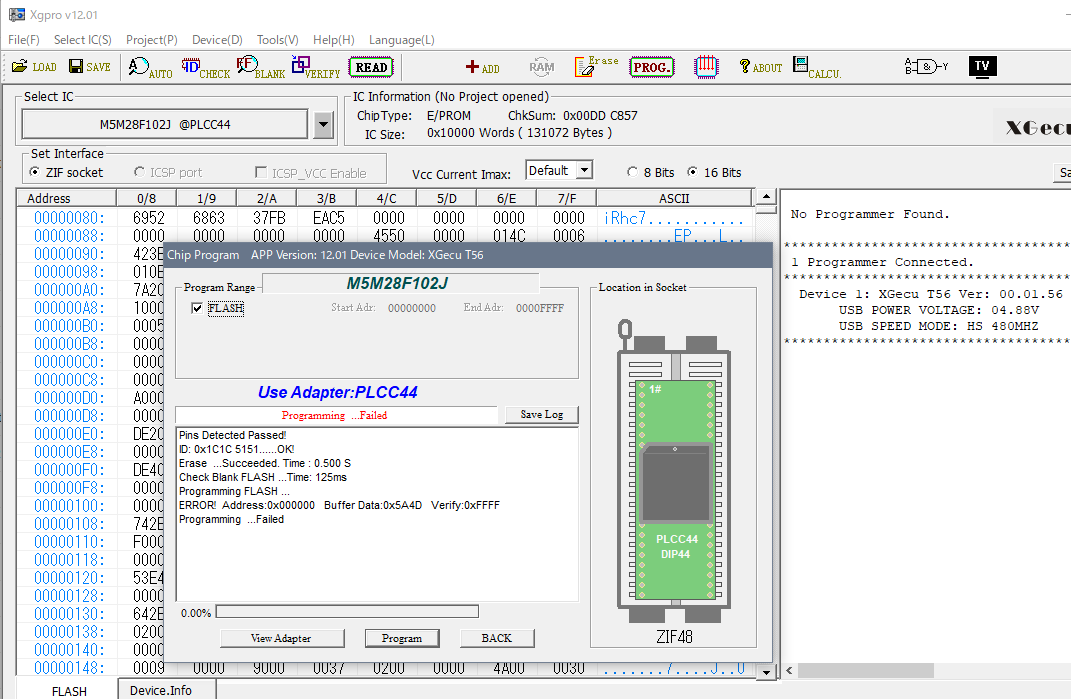The height and width of the screenshot is (699, 1071).
Task: Run BLANK check from toolbar
Action: point(260,68)
